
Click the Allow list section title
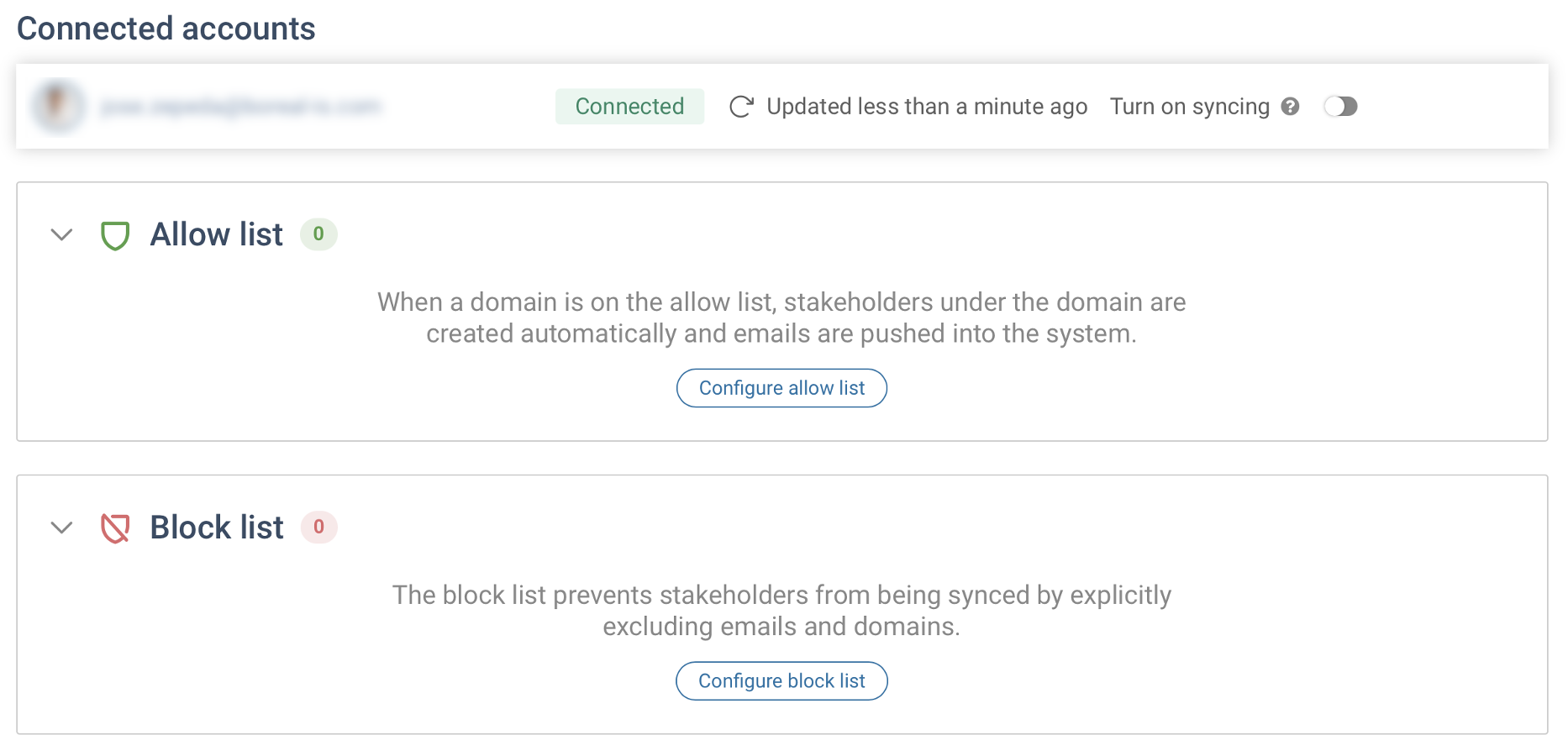[216, 234]
